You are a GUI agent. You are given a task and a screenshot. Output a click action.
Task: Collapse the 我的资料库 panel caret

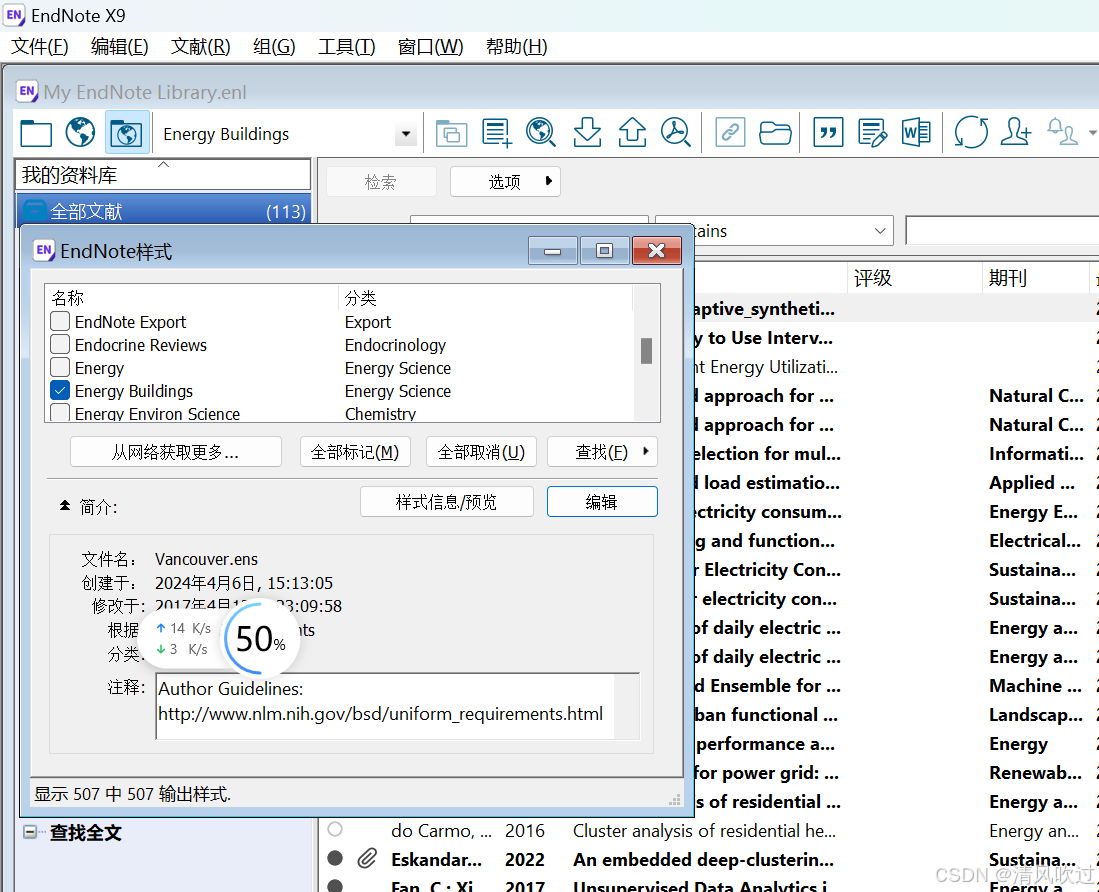163,165
